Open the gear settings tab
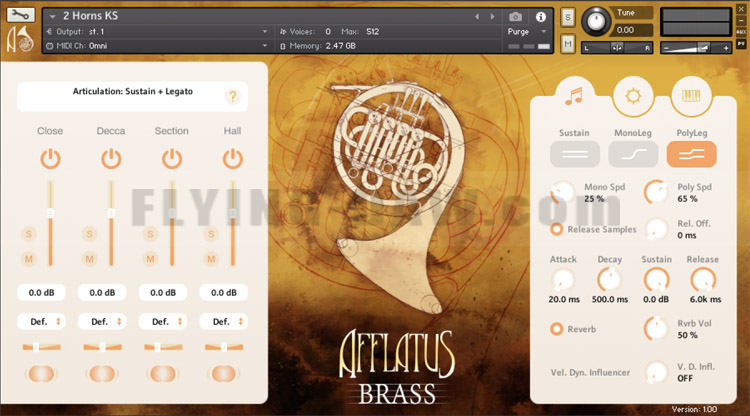 pos(633,96)
